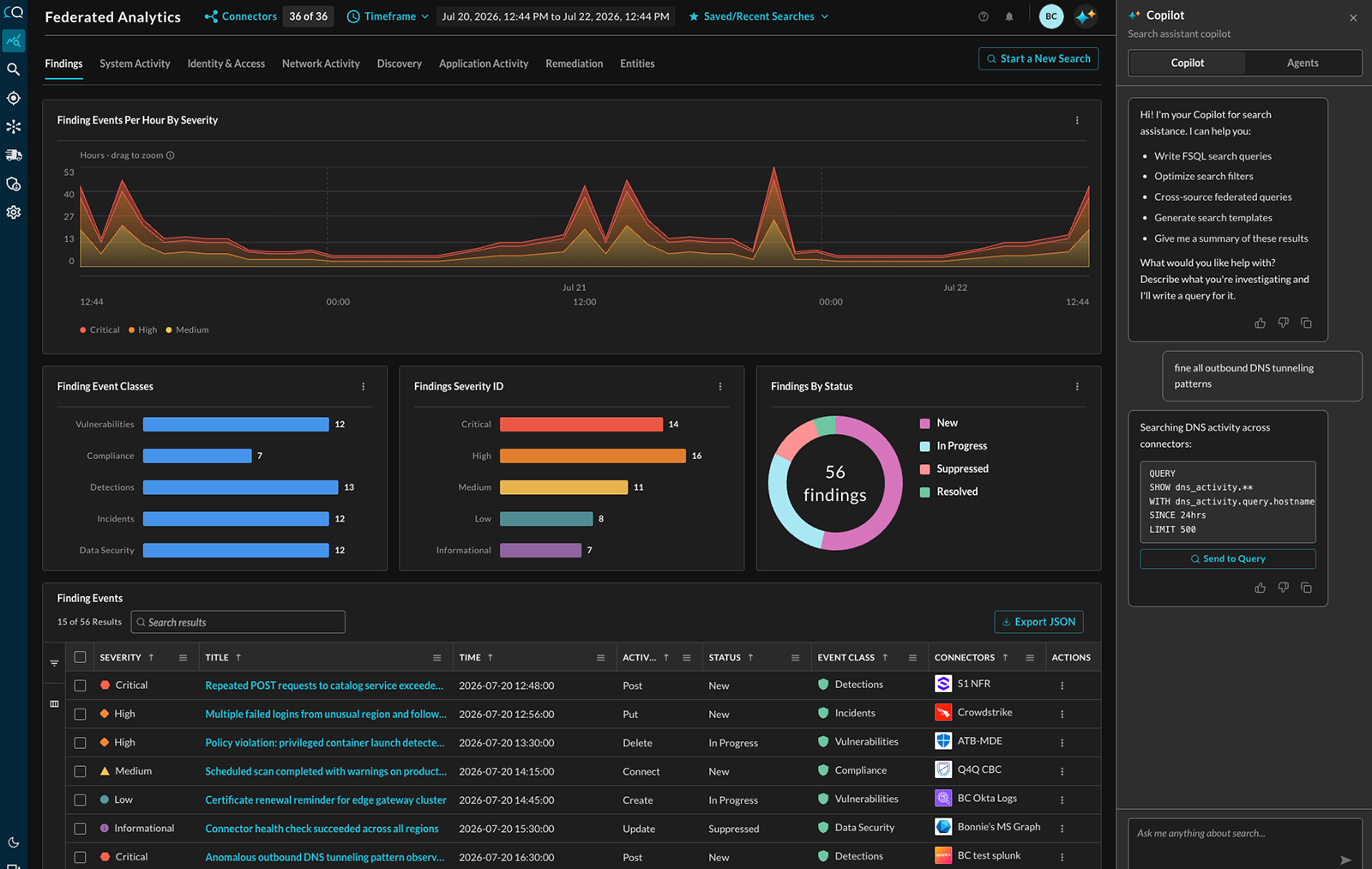Click Export JSON button

click(x=1038, y=622)
